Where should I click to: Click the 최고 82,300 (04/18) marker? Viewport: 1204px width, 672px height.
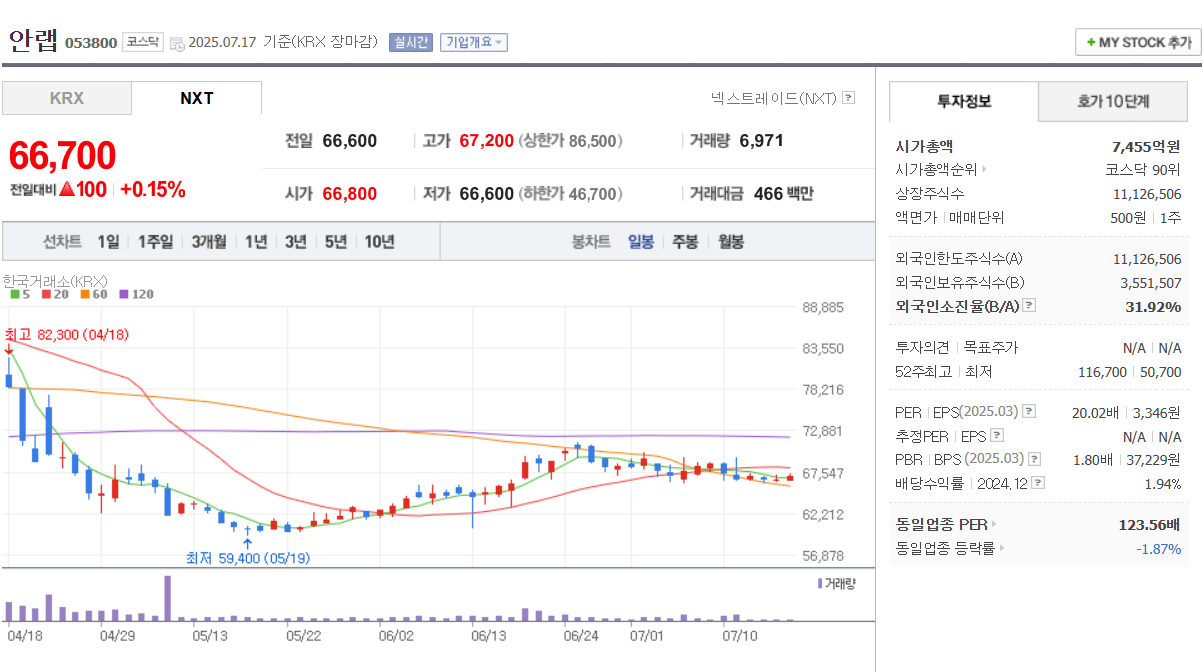click(x=66, y=334)
